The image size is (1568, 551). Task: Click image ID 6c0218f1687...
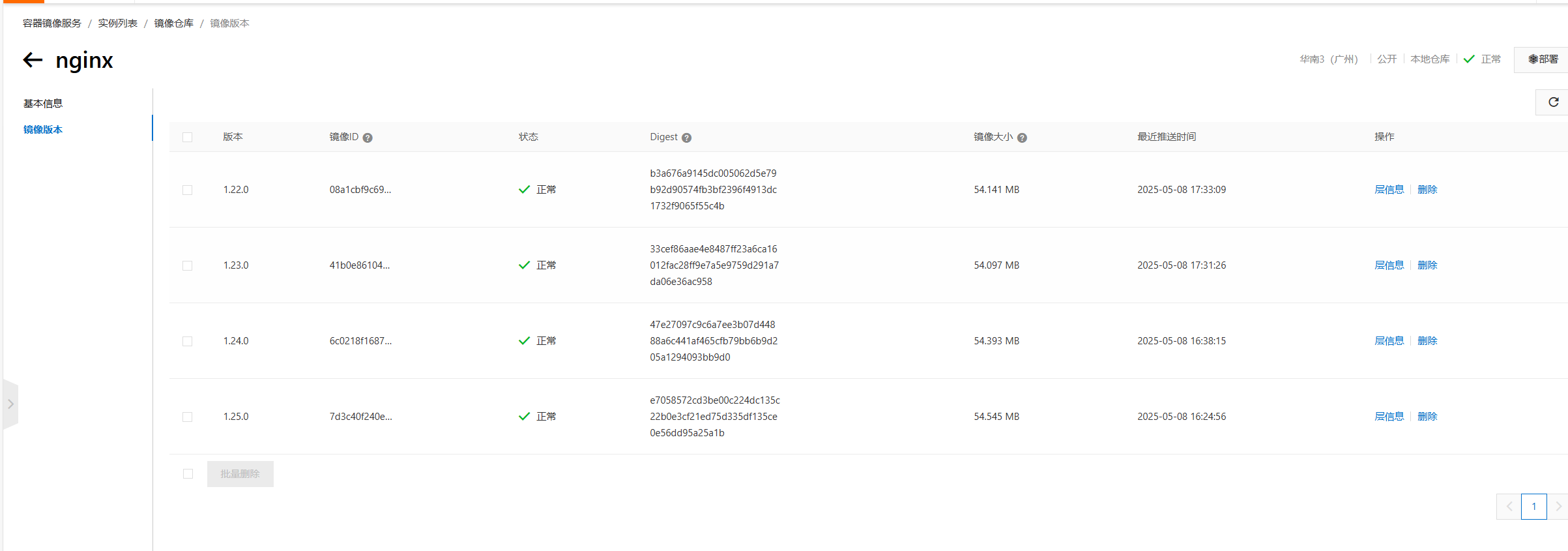pyautogui.click(x=360, y=341)
